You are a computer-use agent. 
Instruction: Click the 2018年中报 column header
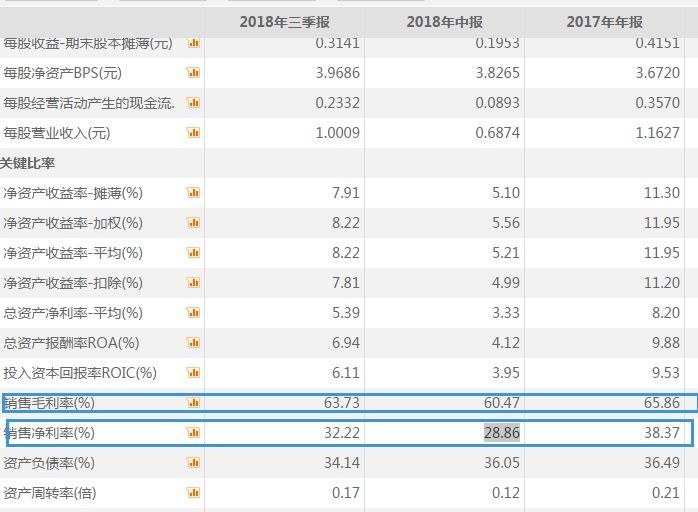[x=444, y=22]
